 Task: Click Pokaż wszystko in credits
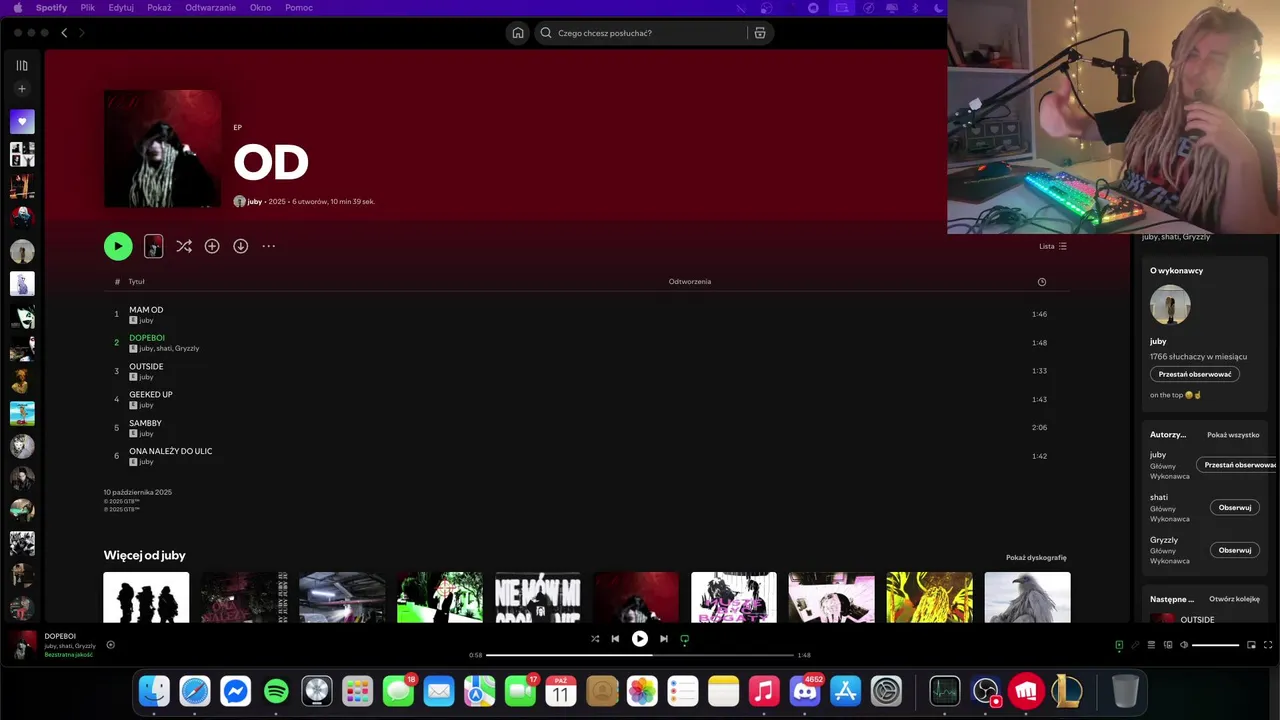click(1233, 435)
